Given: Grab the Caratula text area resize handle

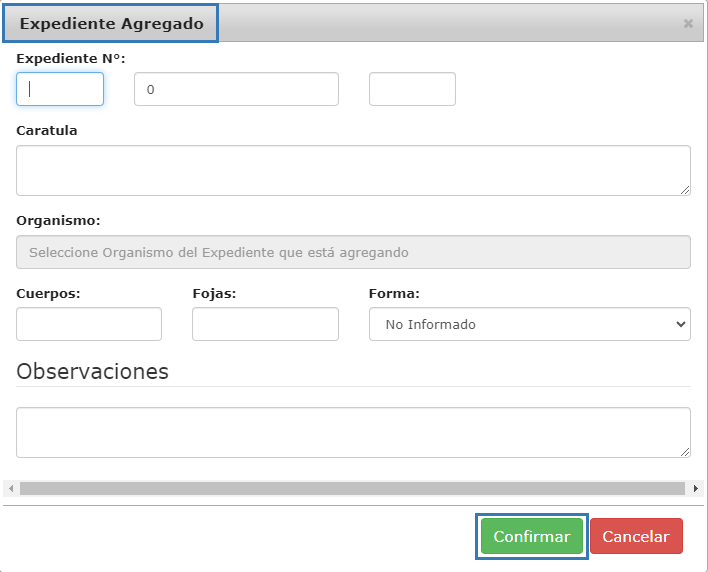Looking at the screenshot, I should pos(685,190).
